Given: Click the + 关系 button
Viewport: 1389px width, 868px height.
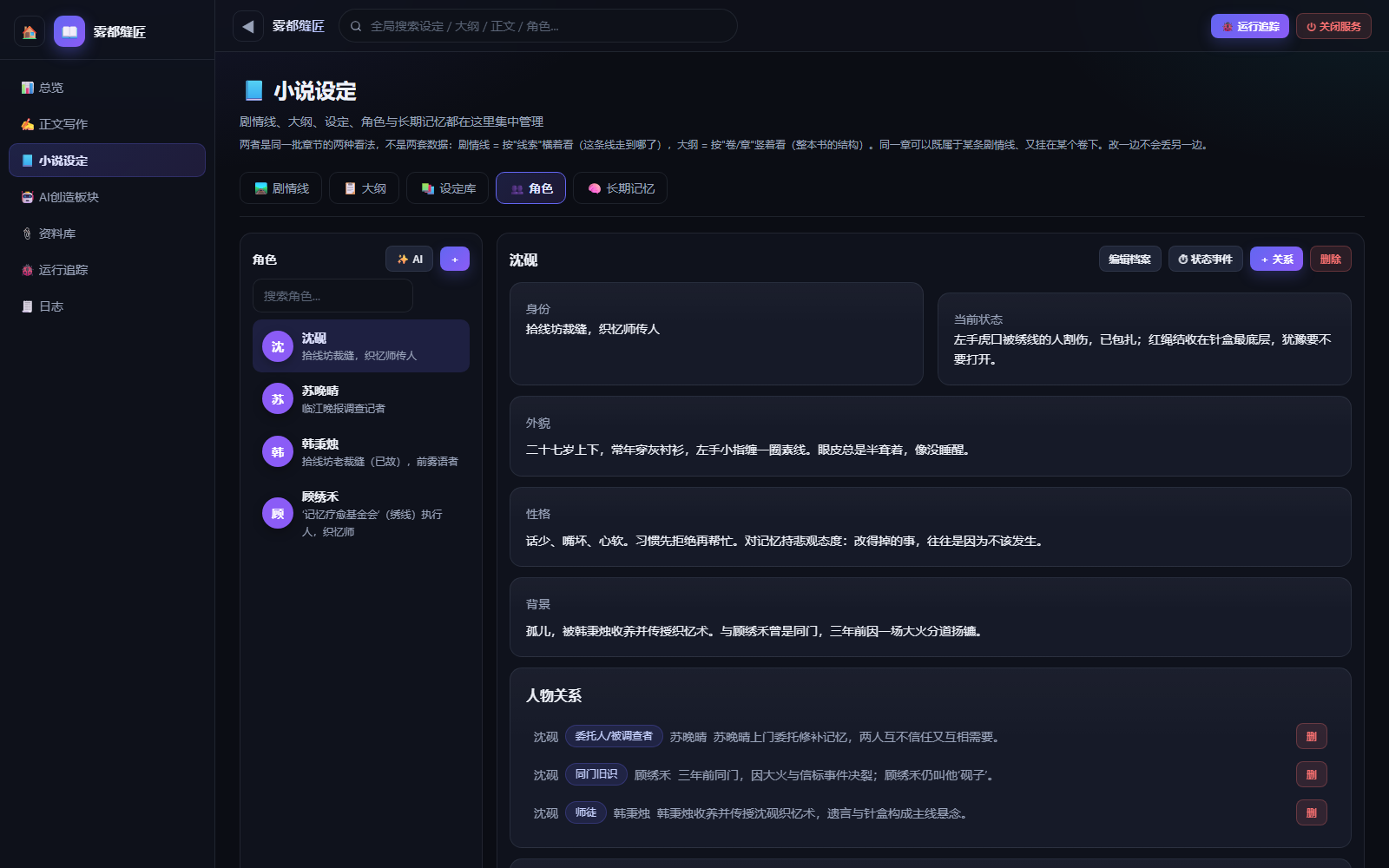Looking at the screenshot, I should click(x=1276, y=259).
